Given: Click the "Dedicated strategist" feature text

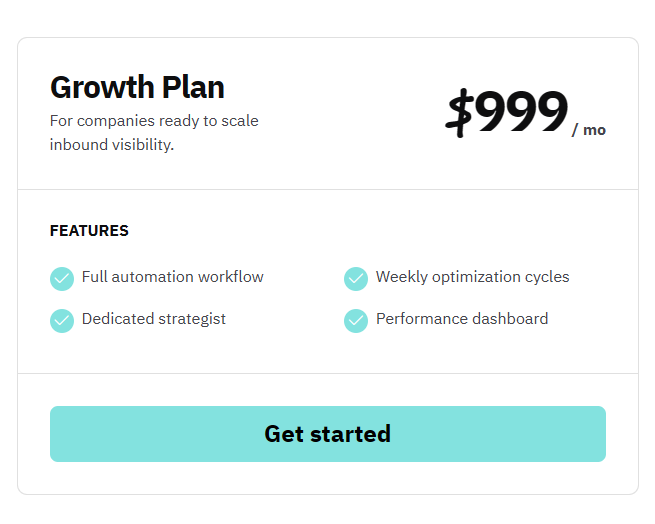Looking at the screenshot, I should click(154, 319).
